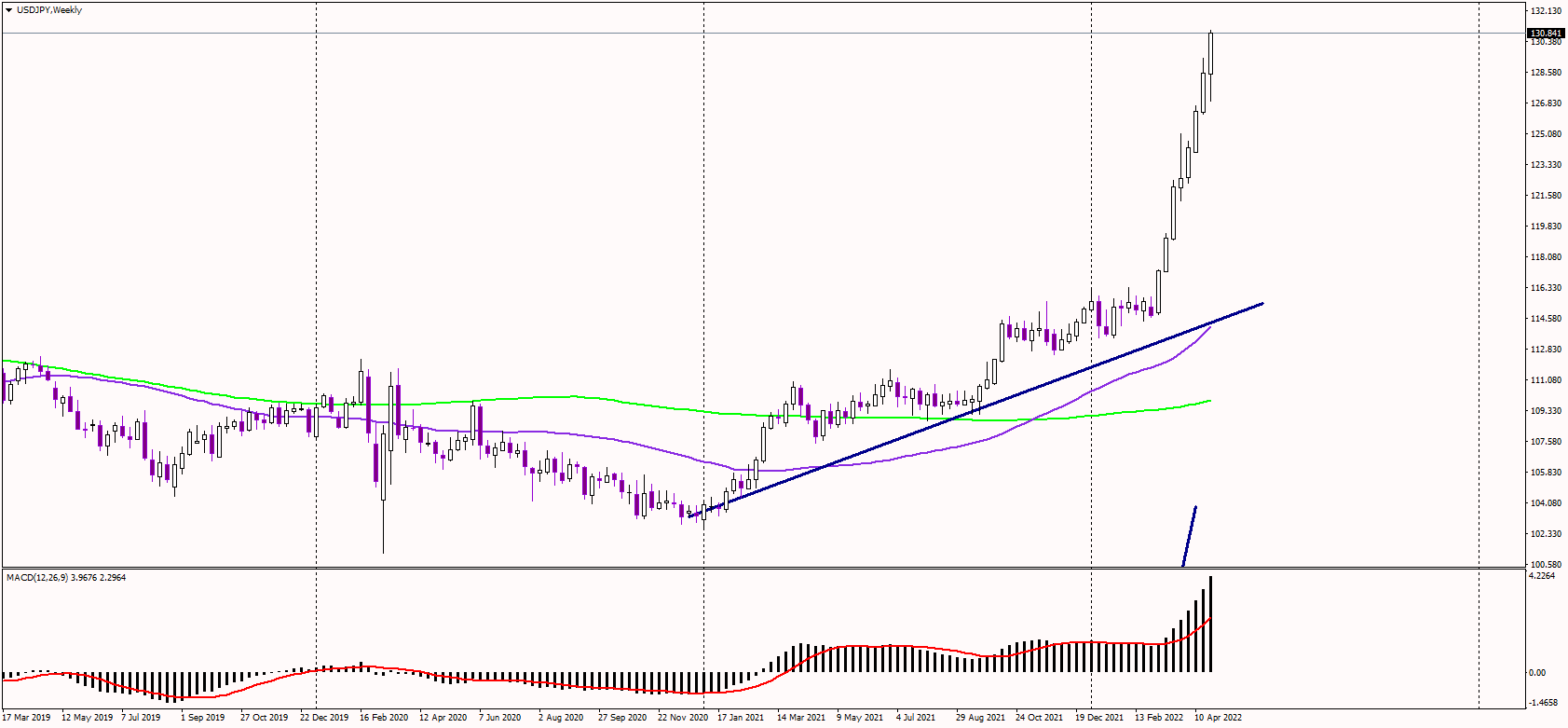
Task: Click the 4 Jul 2021 date label
Action: point(916,718)
